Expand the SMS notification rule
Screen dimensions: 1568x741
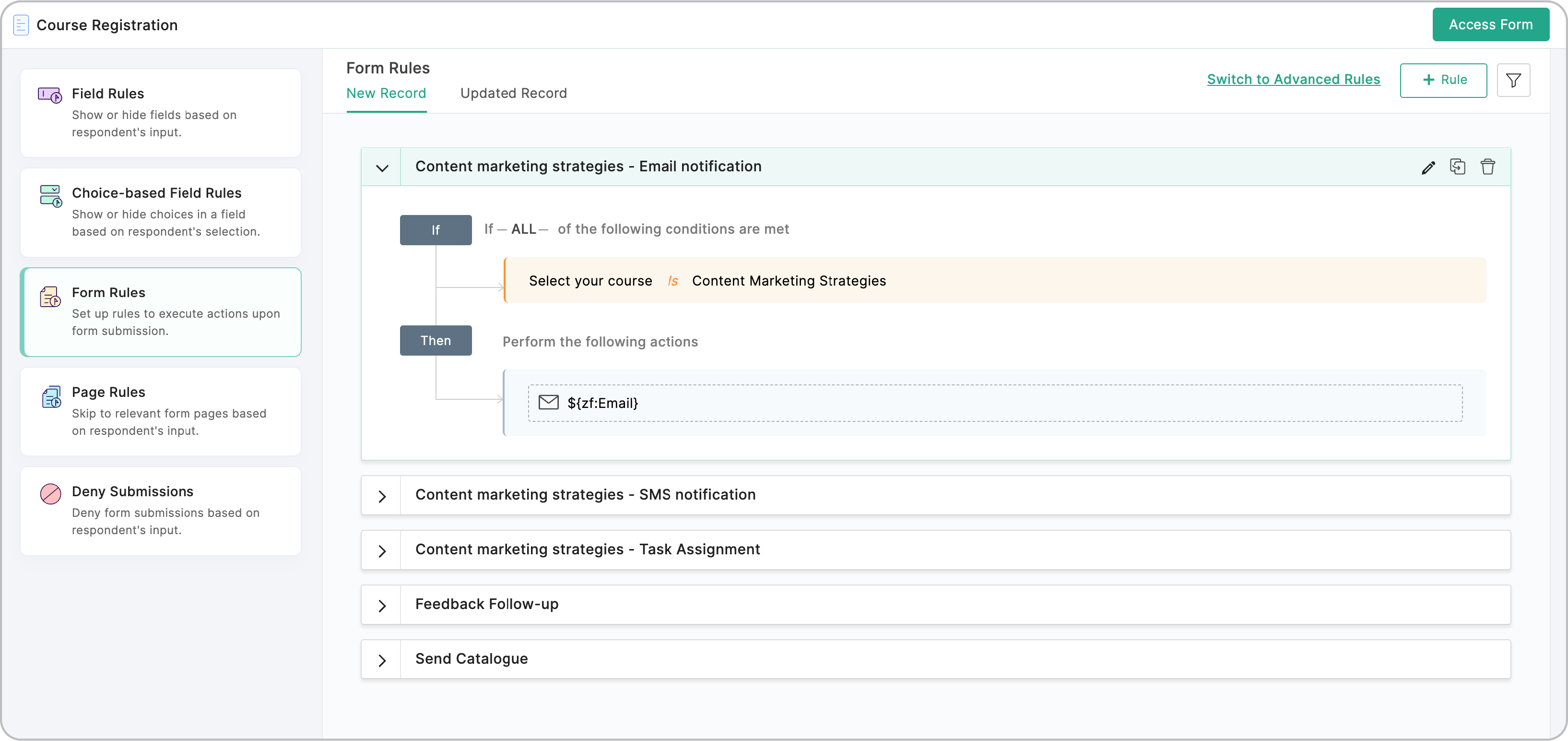[382, 494]
